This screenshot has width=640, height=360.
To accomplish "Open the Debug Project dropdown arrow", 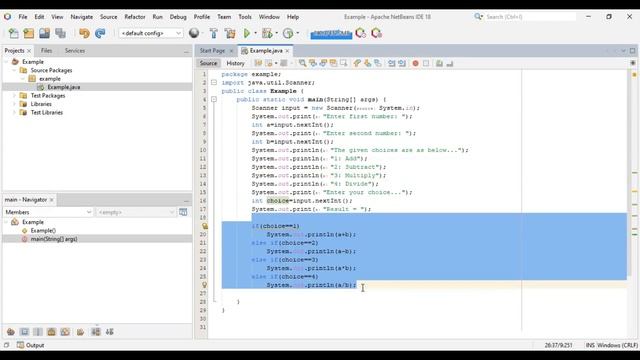I will coord(276,33).
